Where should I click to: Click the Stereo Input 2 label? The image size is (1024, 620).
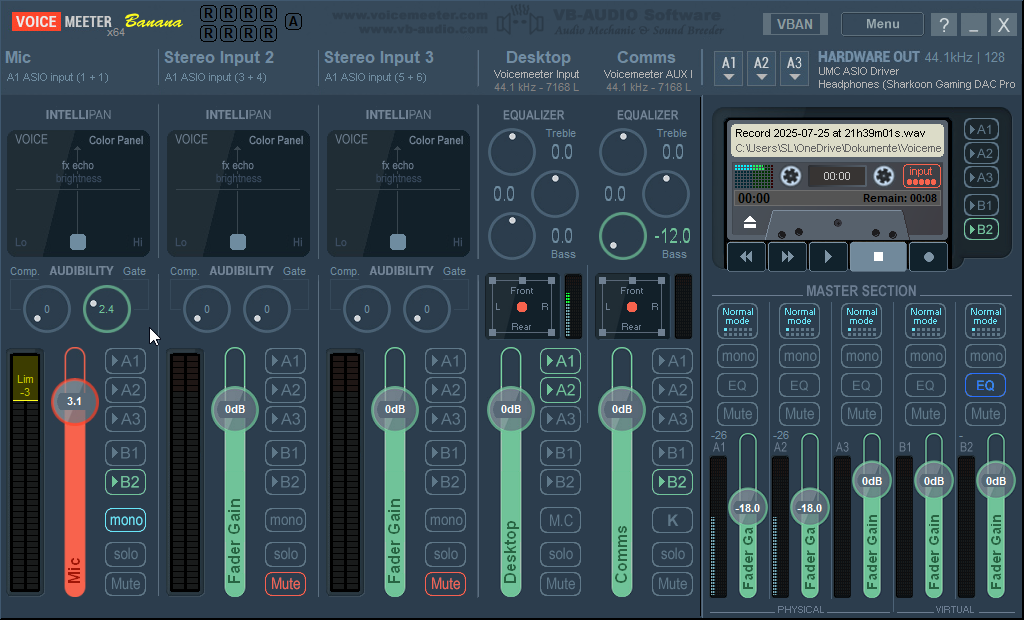[x=219, y=57]
